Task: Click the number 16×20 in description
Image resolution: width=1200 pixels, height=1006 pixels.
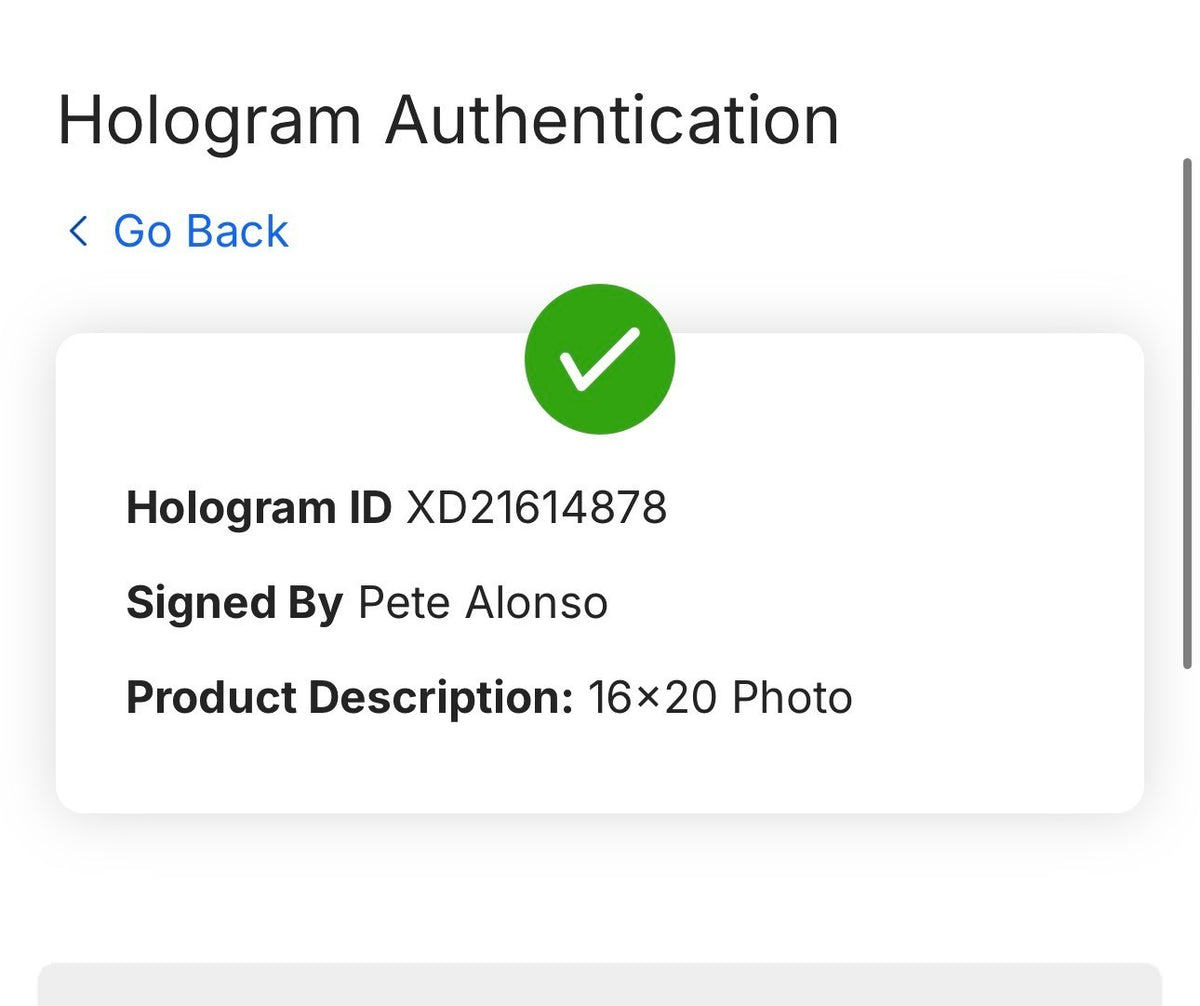Action: tap(653, 697)
